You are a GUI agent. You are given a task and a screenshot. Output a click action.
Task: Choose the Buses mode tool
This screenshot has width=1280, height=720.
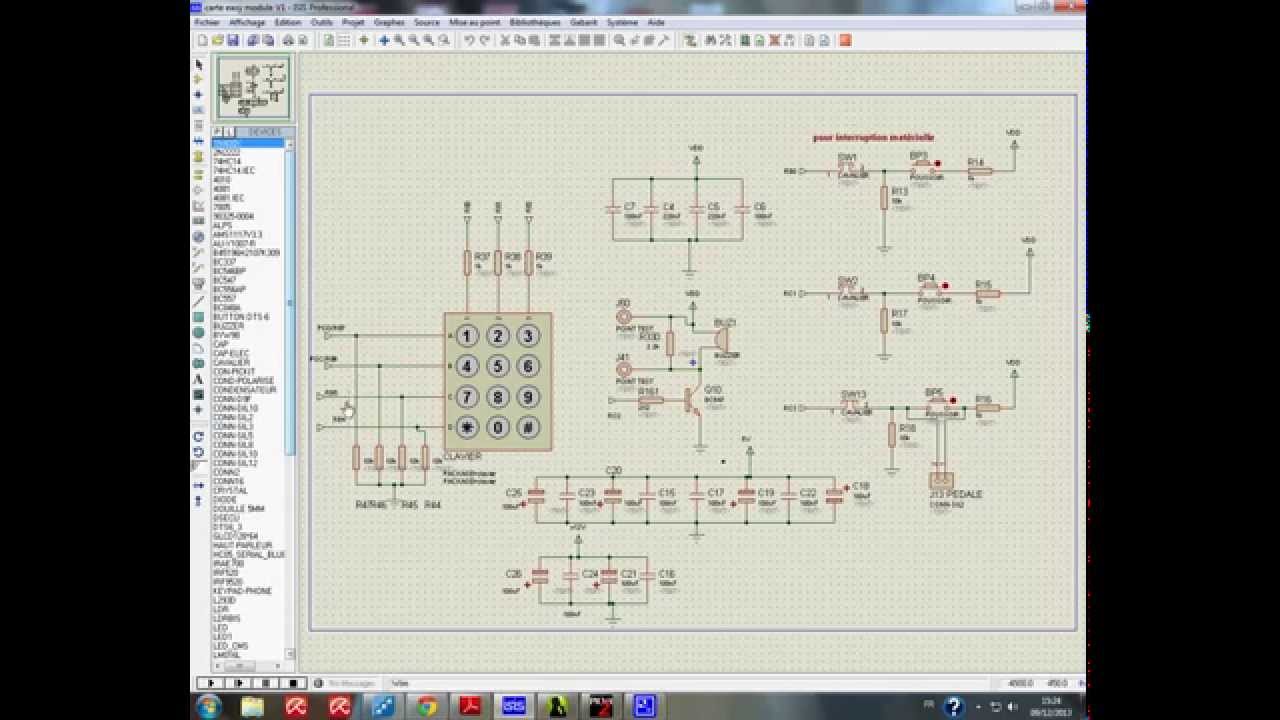point(198,141)
